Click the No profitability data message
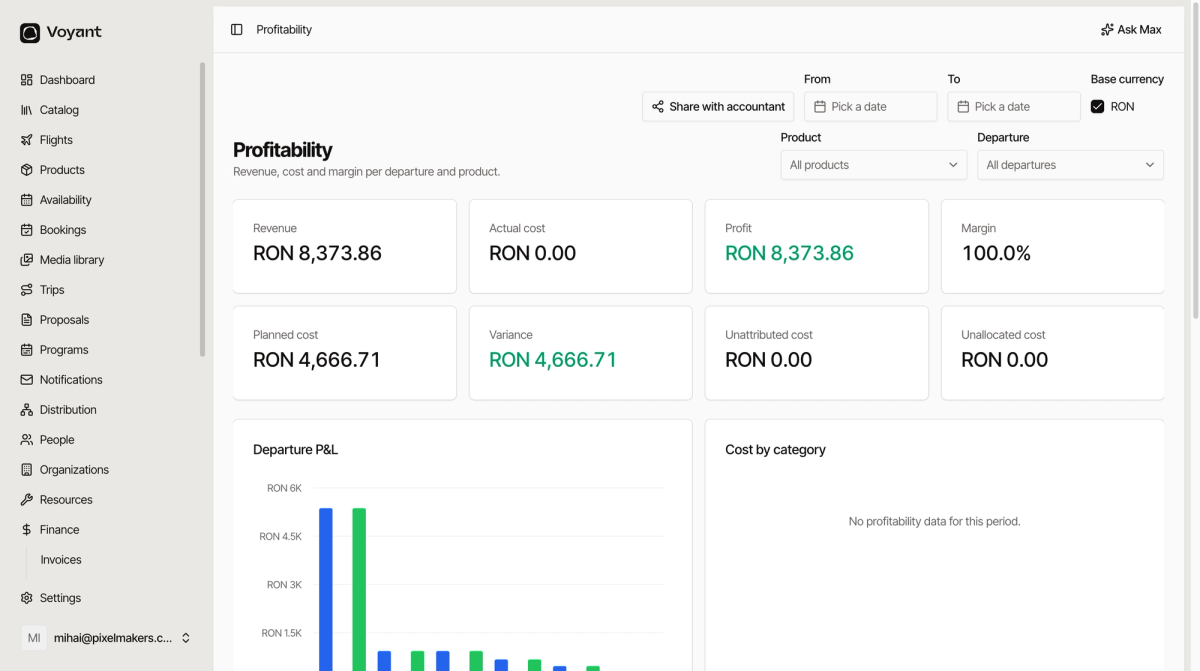 tap(934, 521)
